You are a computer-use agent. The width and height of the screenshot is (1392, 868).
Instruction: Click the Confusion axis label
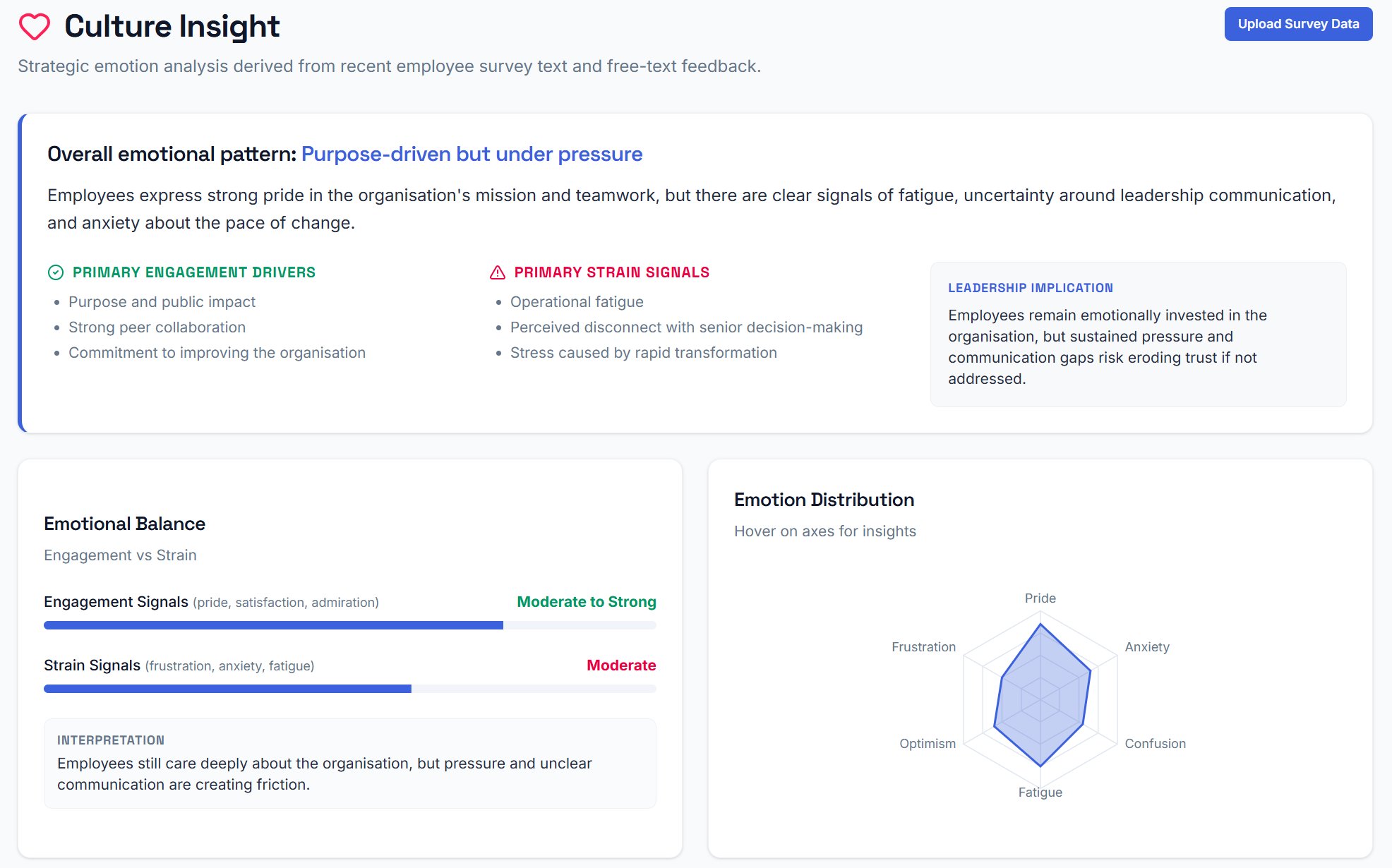(x=1156, y=743)
